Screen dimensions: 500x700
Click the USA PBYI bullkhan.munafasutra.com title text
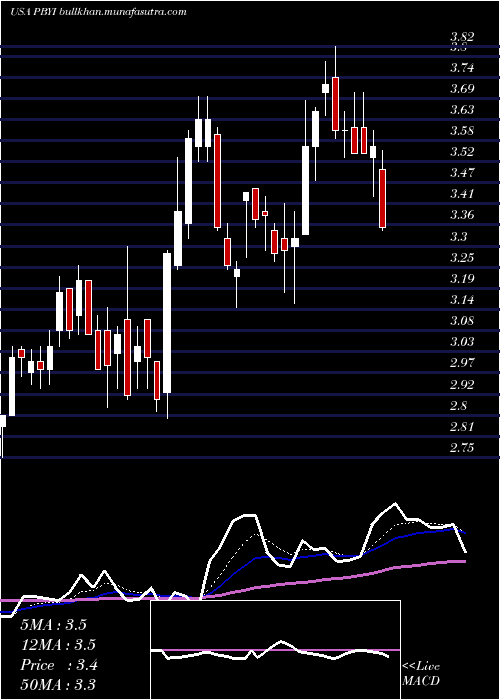[98, 12]
